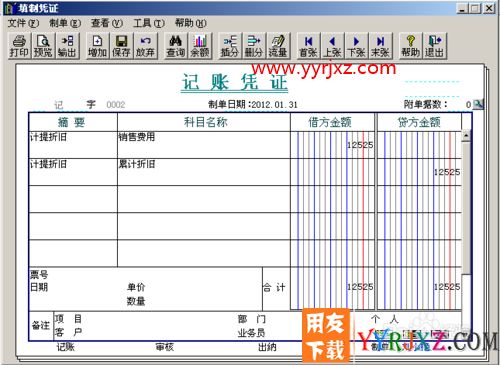Open 流量 cash flow icon
Image resolution: width=500 pixels, height=365 pixels.
278,46
